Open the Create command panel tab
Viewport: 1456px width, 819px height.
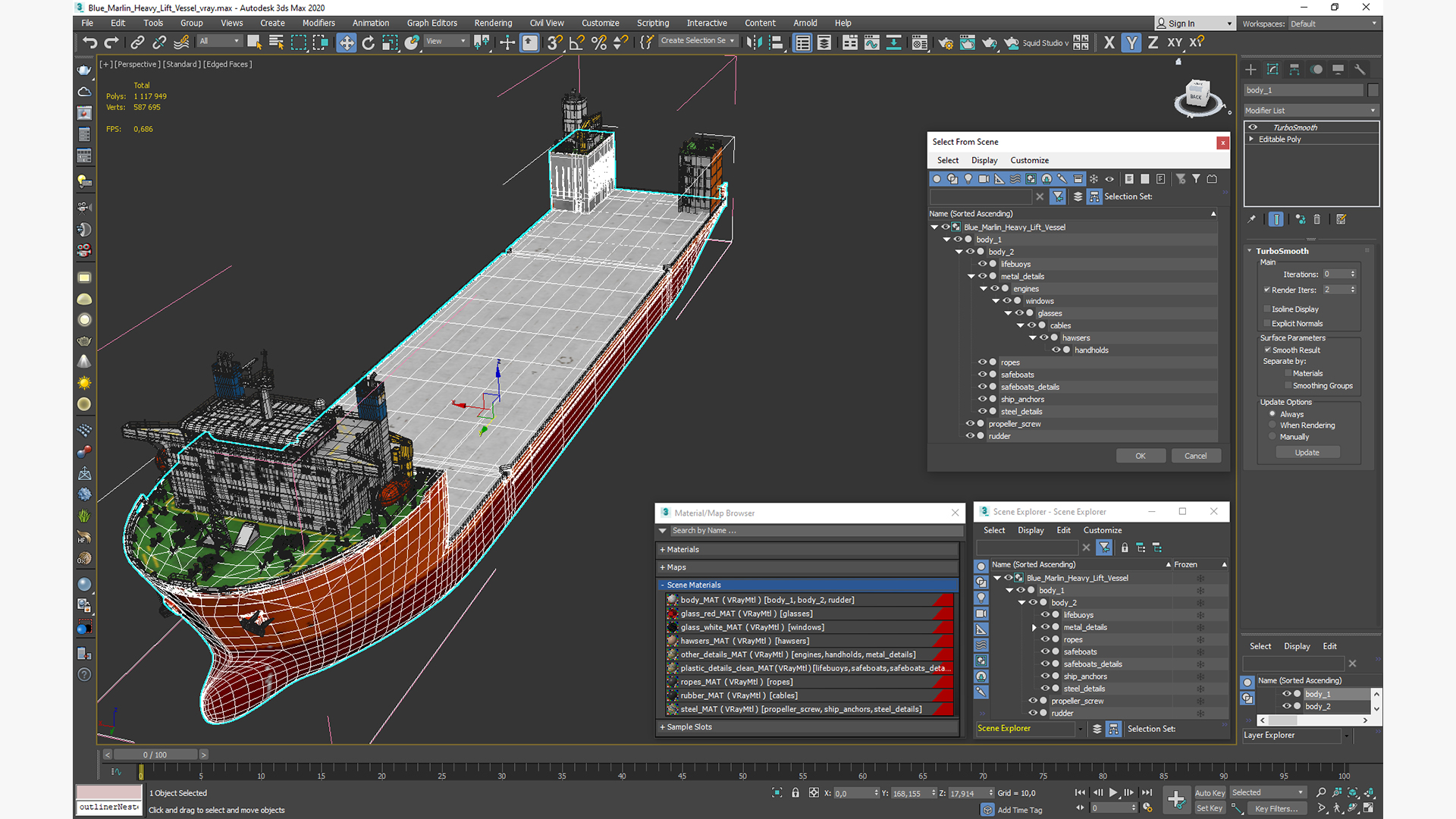point(1250,69)
